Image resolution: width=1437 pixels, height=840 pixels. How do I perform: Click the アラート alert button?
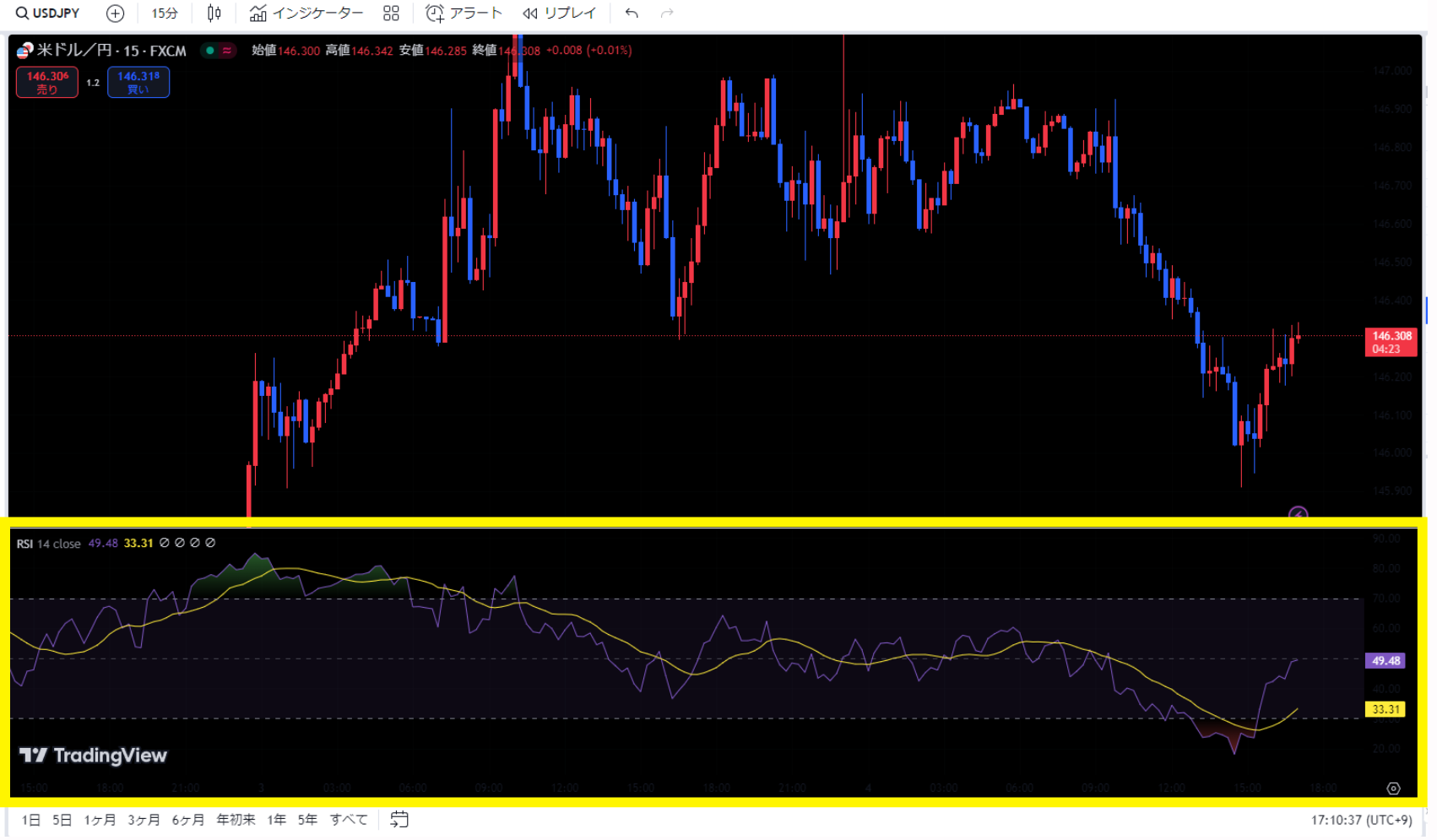[x=464, y=14]
